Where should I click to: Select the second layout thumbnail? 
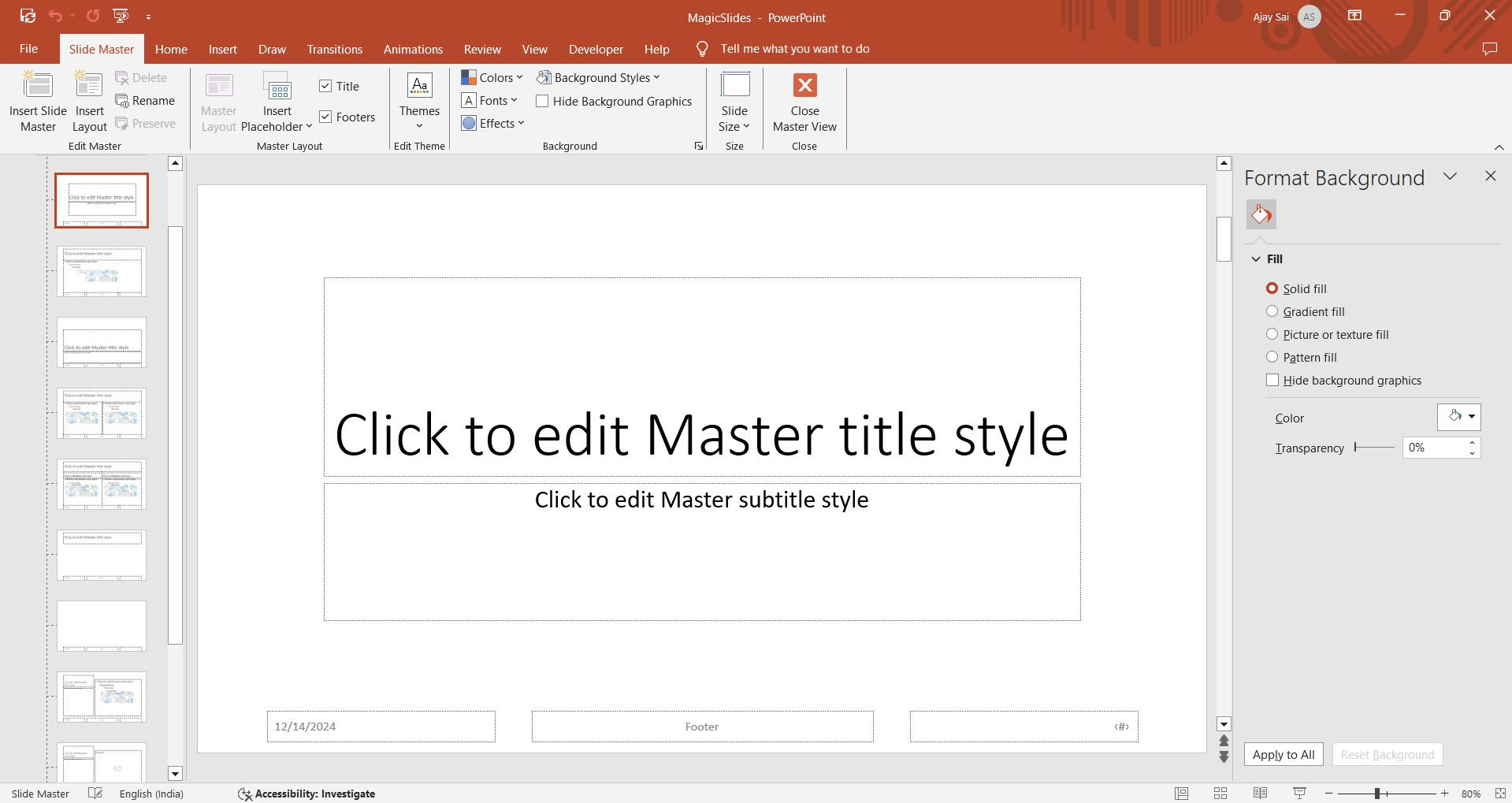coord(102,272)
